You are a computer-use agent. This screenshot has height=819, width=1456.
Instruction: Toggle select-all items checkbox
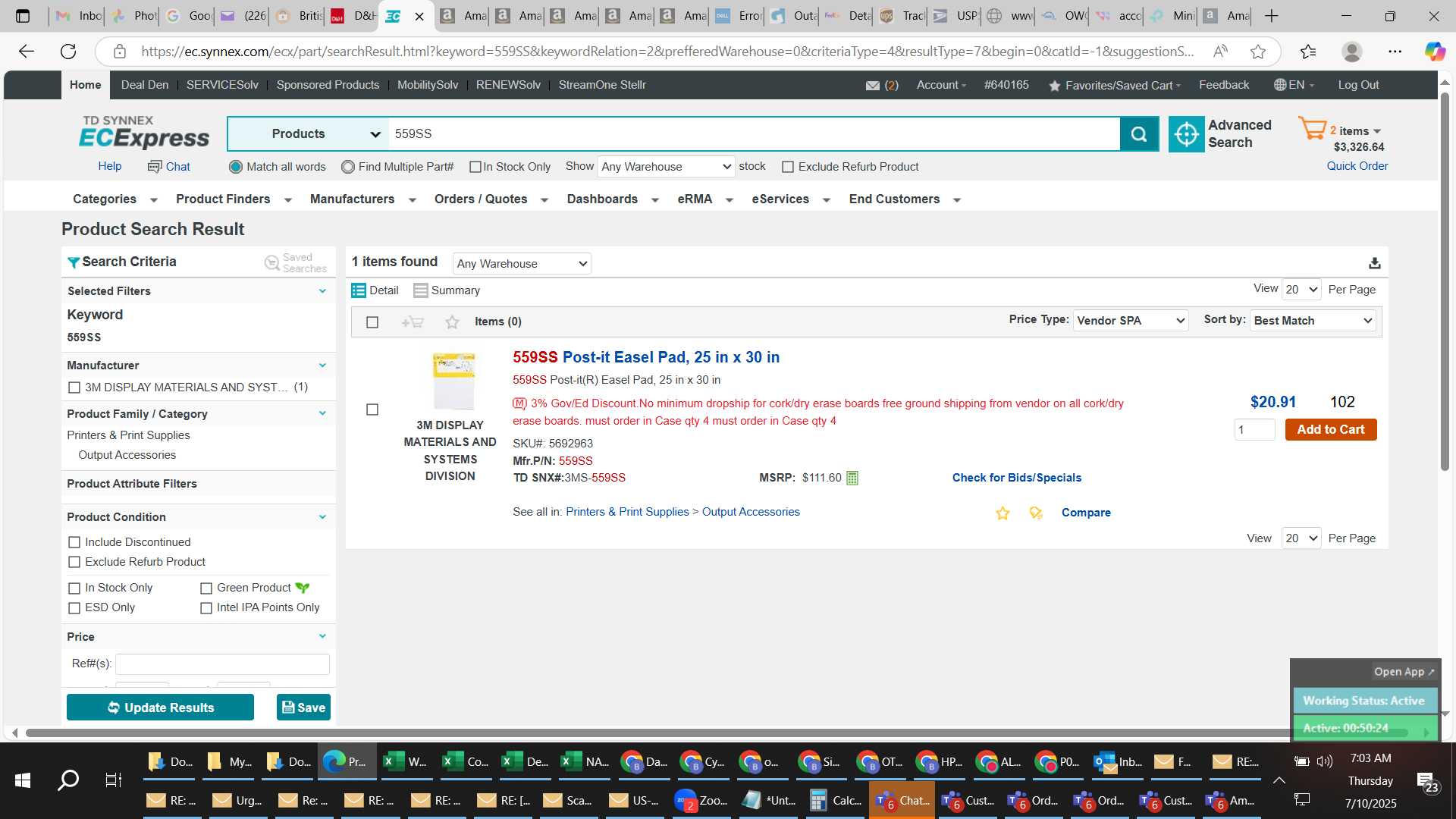(x=372, y=322)
